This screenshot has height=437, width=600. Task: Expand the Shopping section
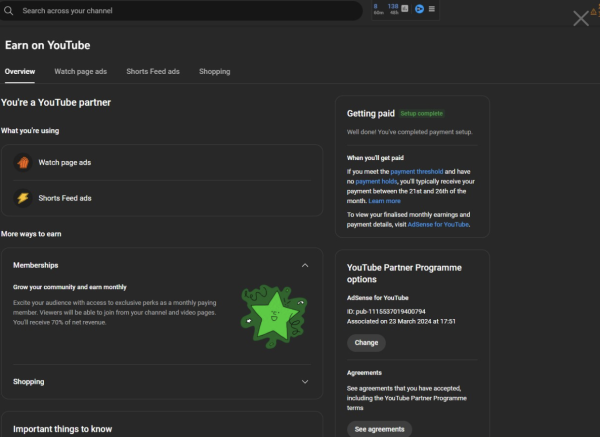coord(304,381)
